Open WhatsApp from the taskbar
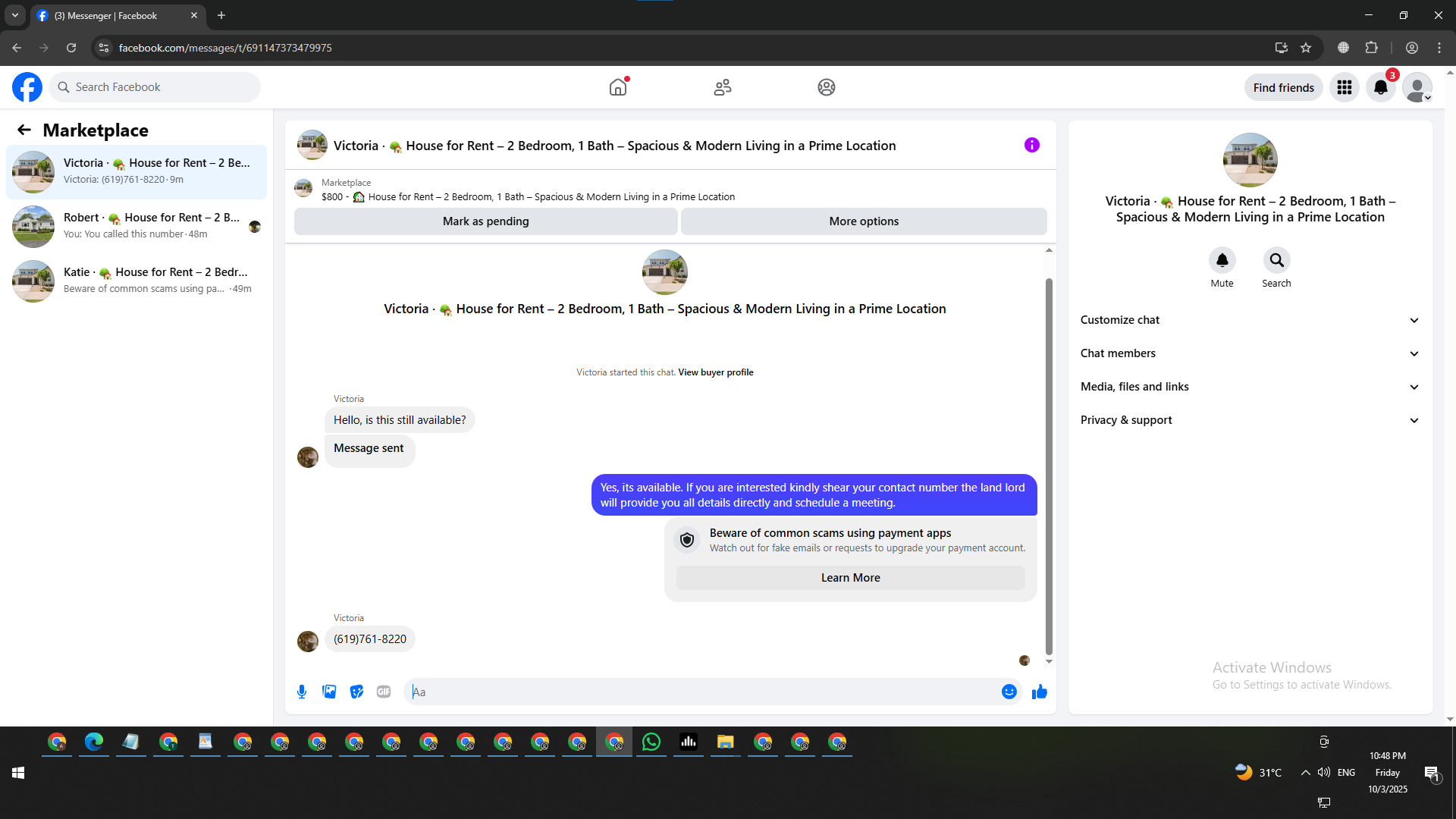The width and height of the screenshot is (1456, 819). [x=651, y=742]
